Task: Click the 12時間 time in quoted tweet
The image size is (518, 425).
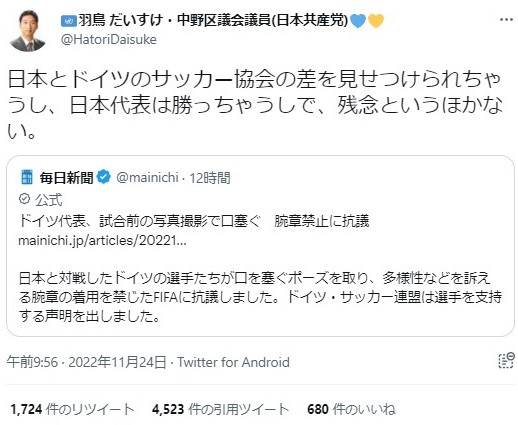Action: [x=210, y=178]
